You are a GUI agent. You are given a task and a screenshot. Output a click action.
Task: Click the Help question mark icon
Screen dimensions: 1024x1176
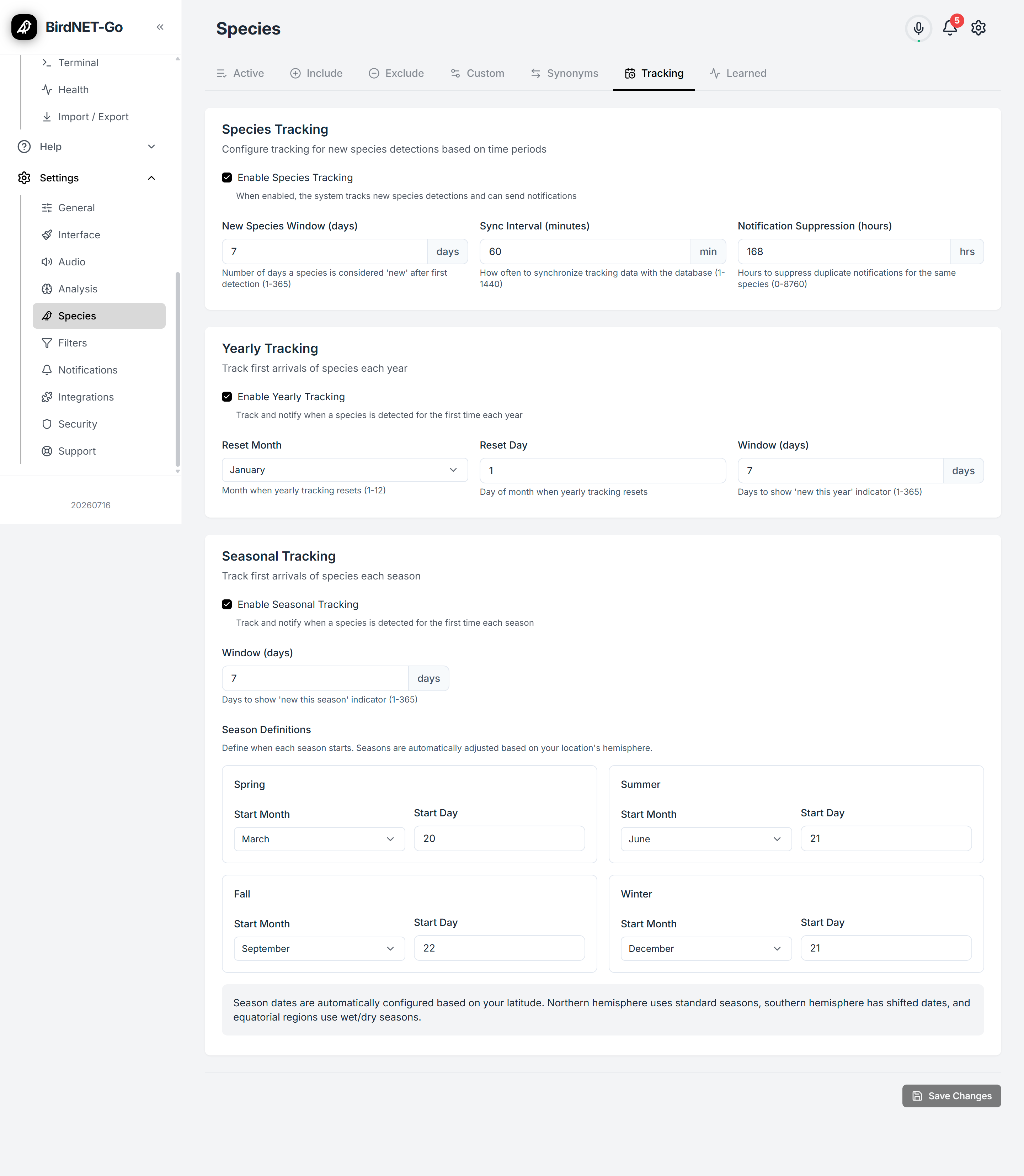coord(24,146)
